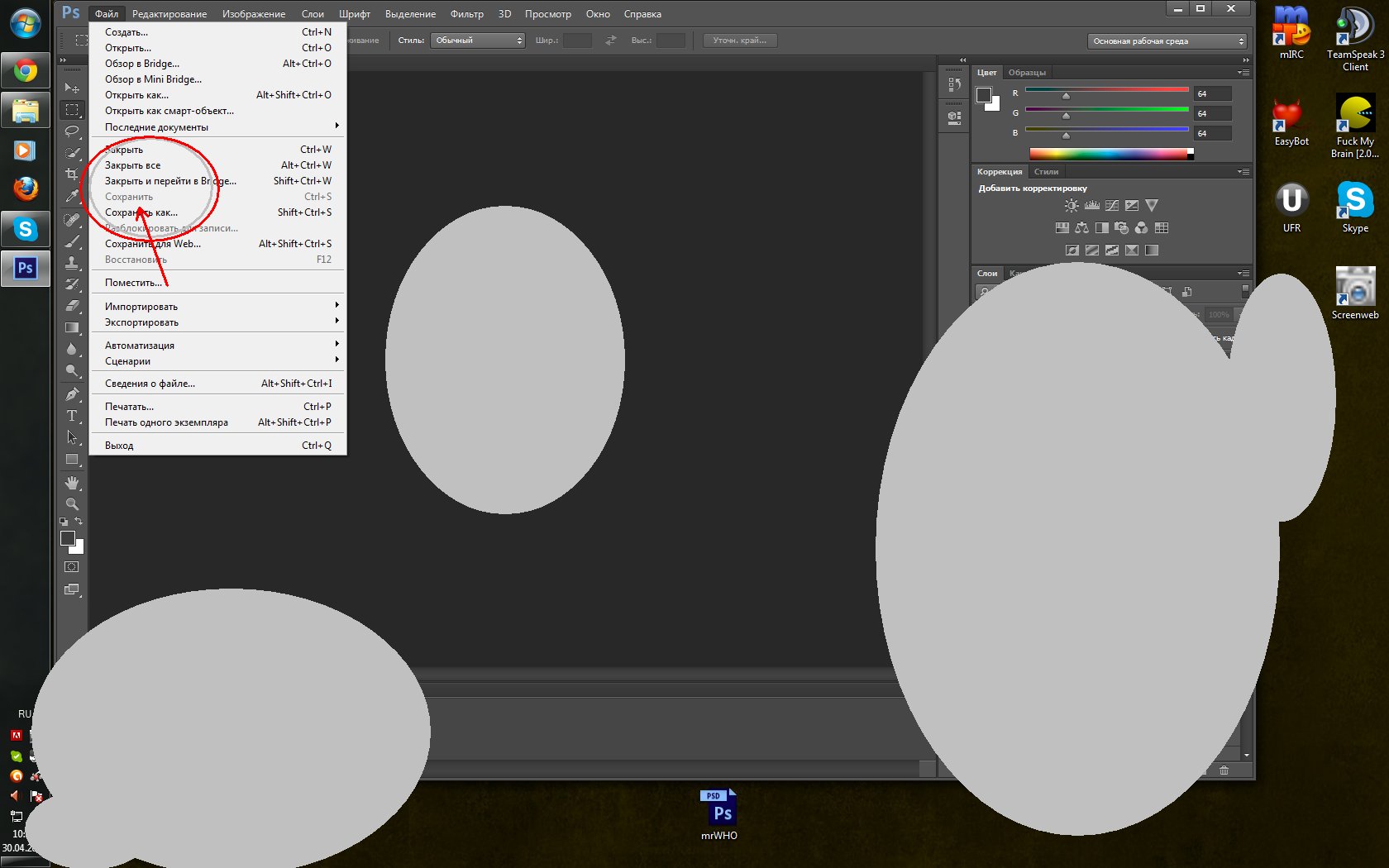This screenshot has width=1389, height=868.
Task: Expand Последние документы submenu
Action: (x=218, y=127)
